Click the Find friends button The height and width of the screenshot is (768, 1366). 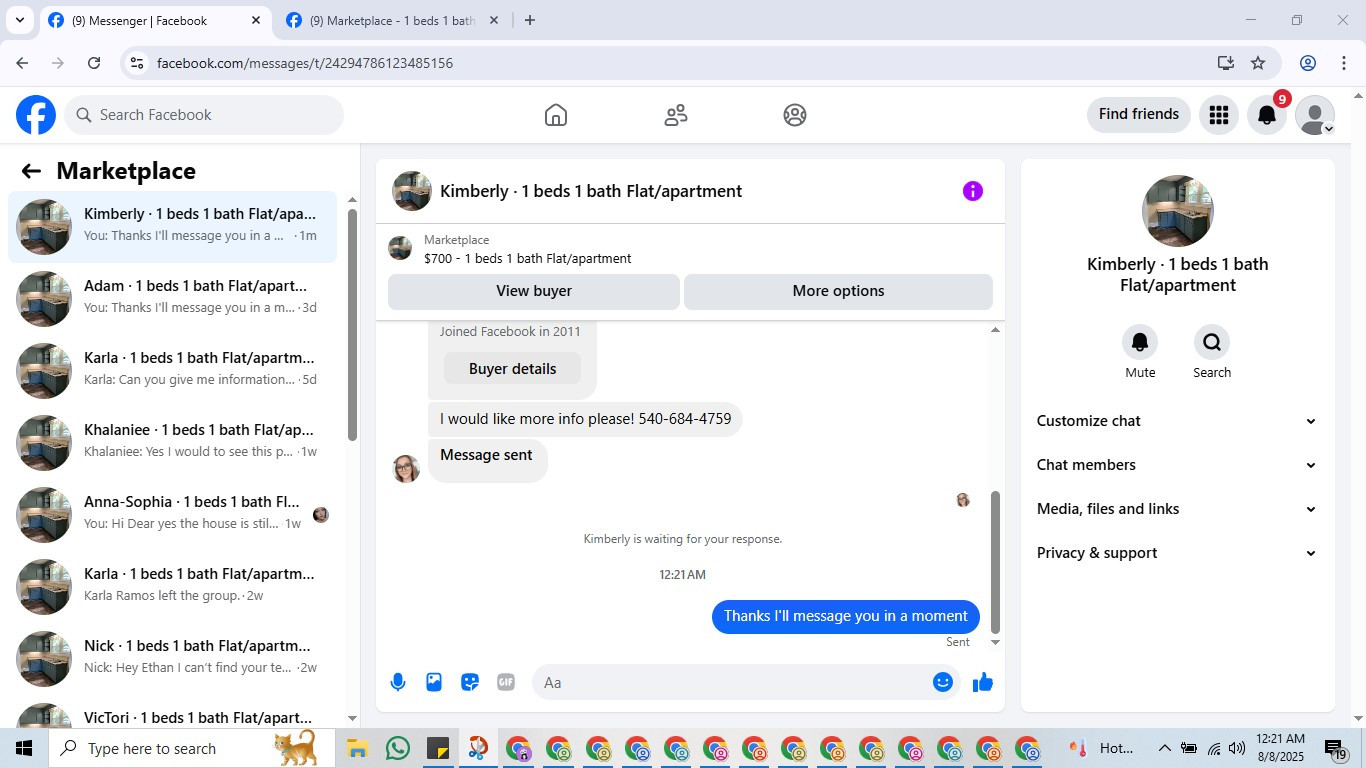click(1139, 114)
